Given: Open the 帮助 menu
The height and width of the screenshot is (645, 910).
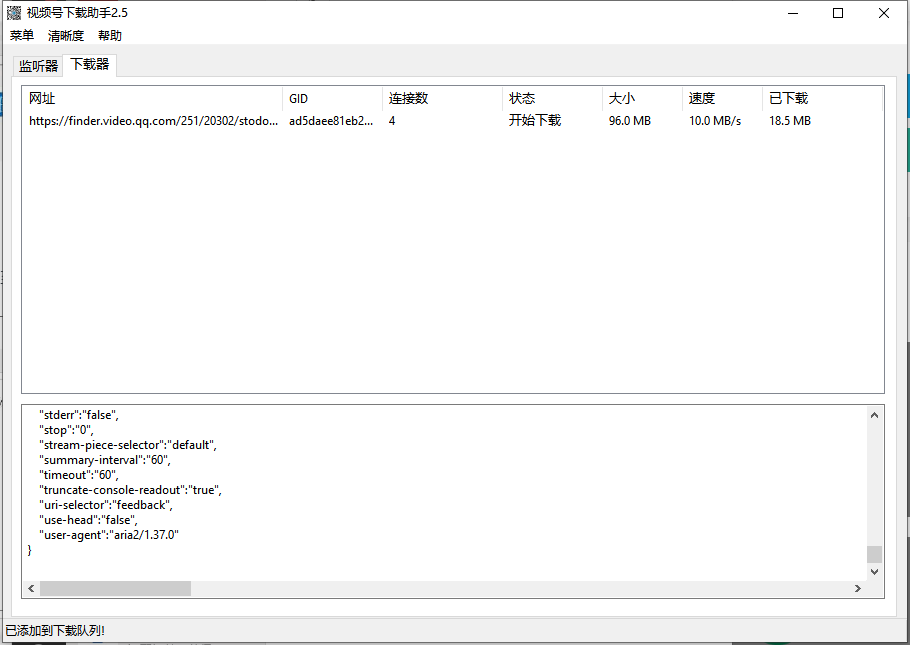Looking at the screenshot, I should click(x=110, y=35).
